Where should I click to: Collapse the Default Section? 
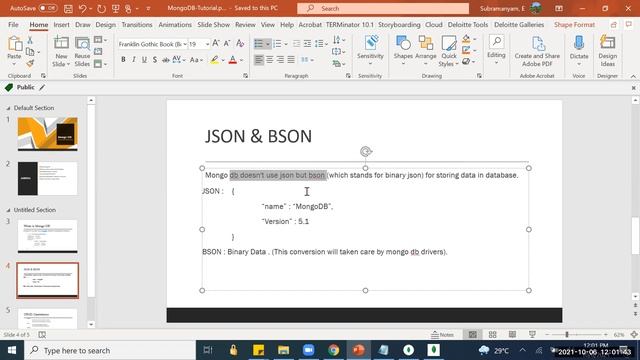[x=8, y=108]
